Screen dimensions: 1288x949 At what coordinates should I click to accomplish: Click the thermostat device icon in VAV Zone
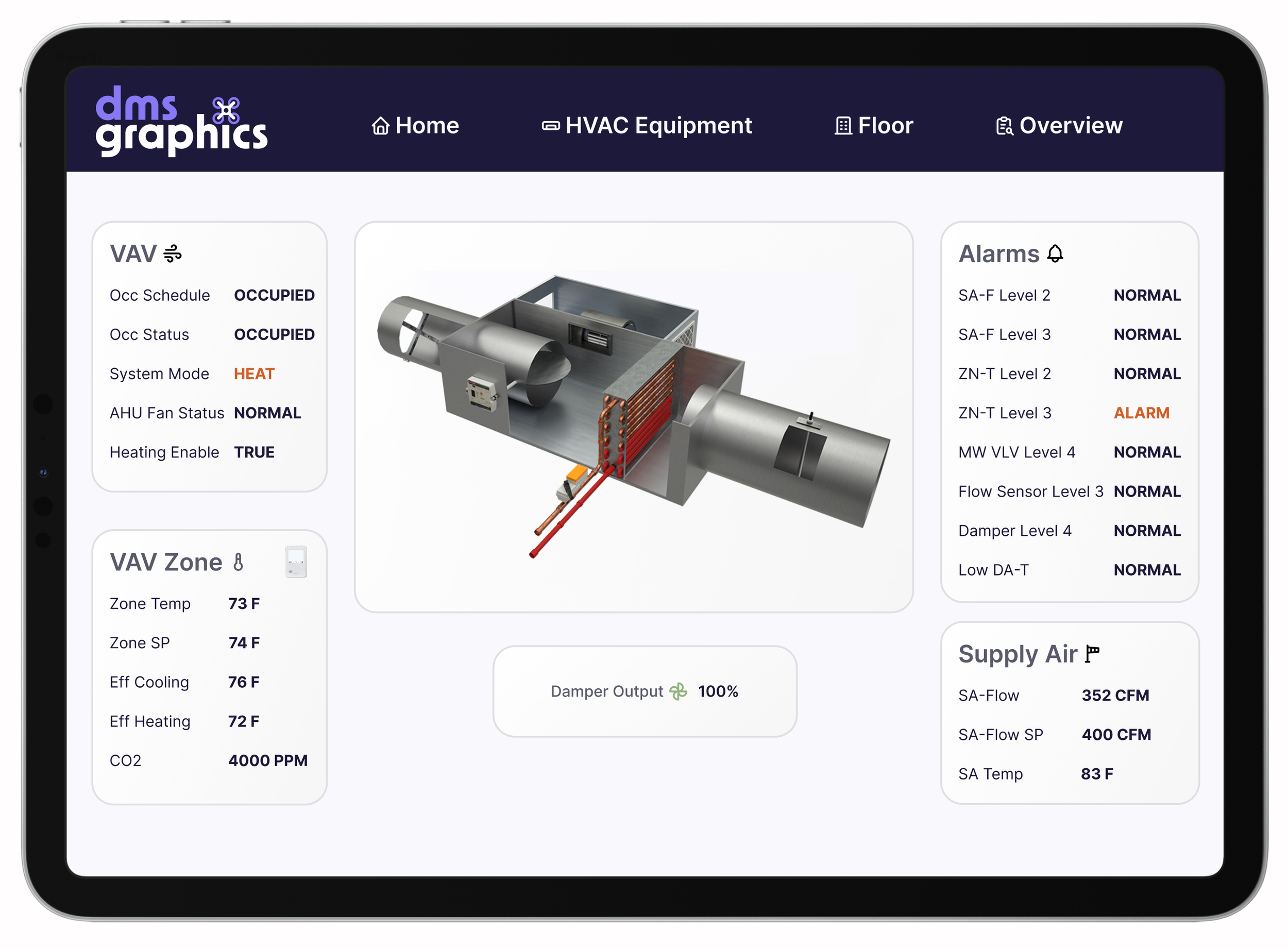click(296, 561)
